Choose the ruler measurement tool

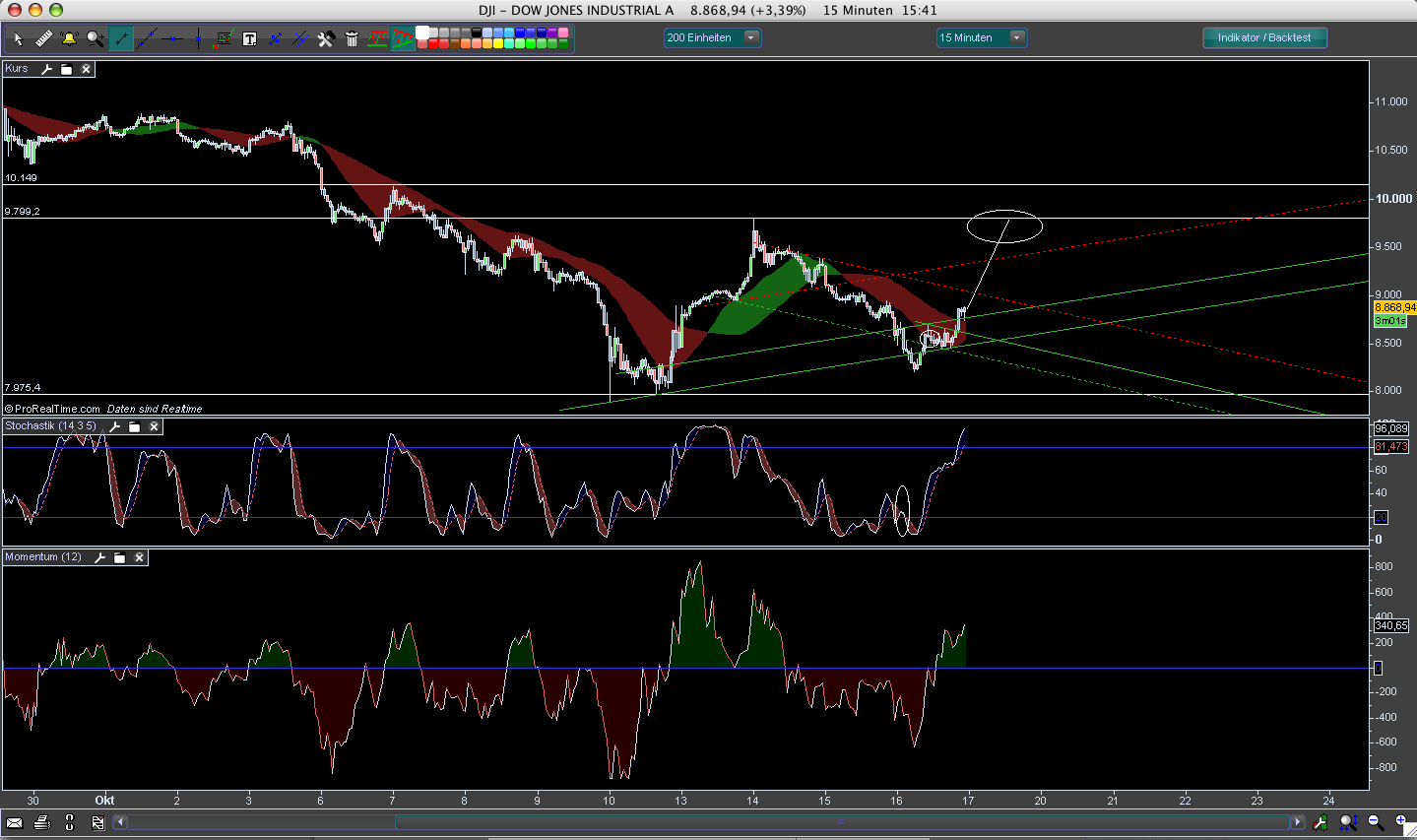(x=43, y=38)
